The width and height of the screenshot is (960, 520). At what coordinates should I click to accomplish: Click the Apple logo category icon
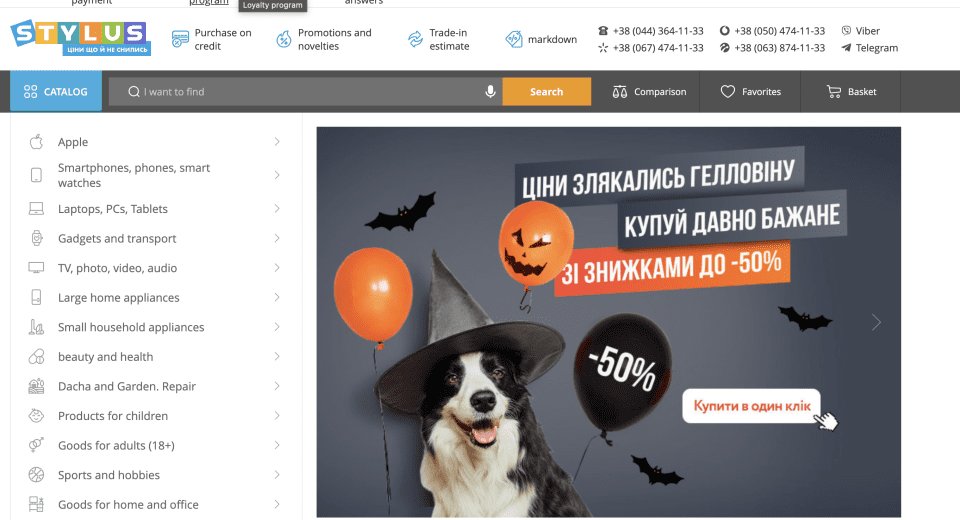[36, 142]
